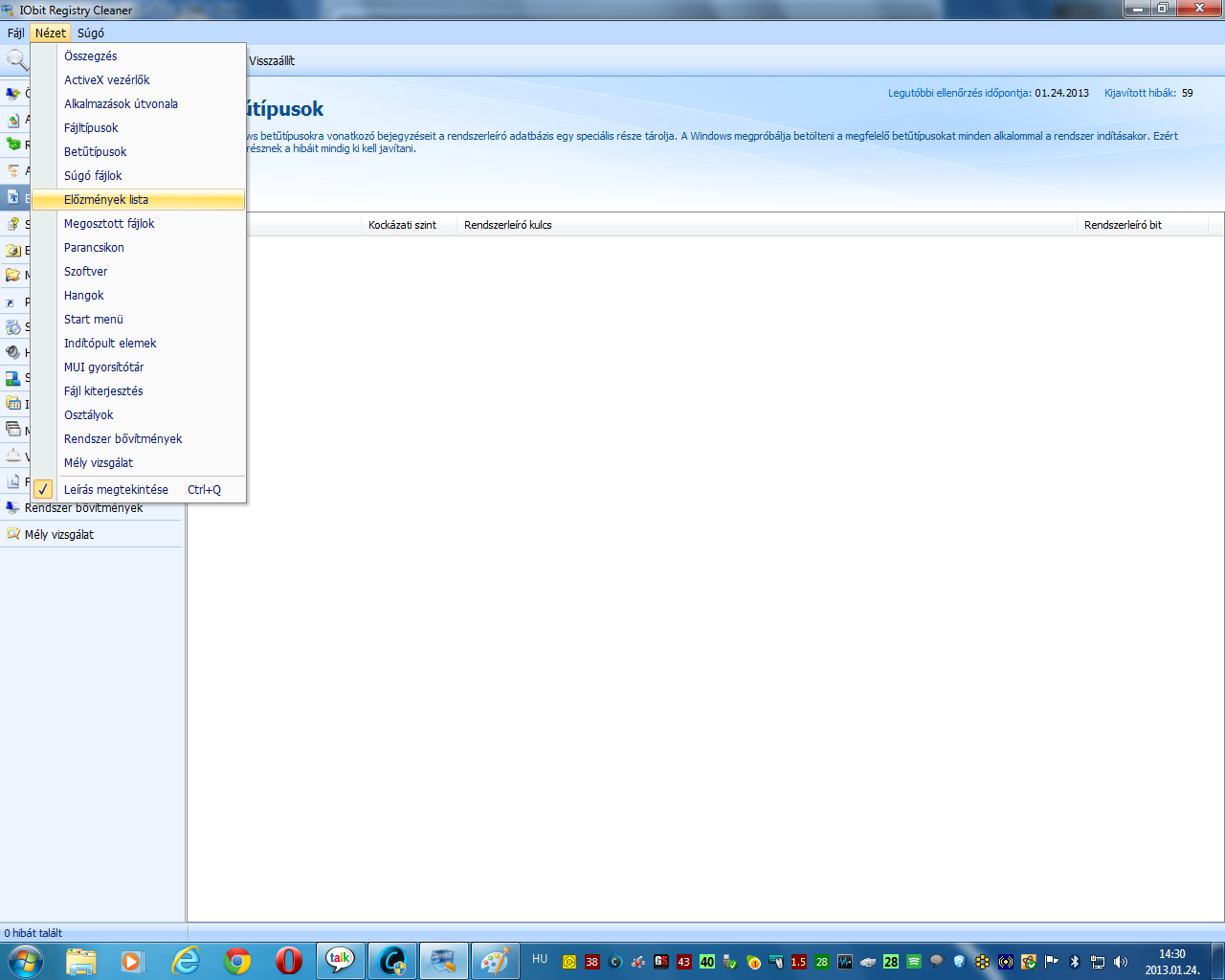Select the Betűtípusok sidebar icon with letter T
The image size is (1225, 980).
click(x=13, y=197)
